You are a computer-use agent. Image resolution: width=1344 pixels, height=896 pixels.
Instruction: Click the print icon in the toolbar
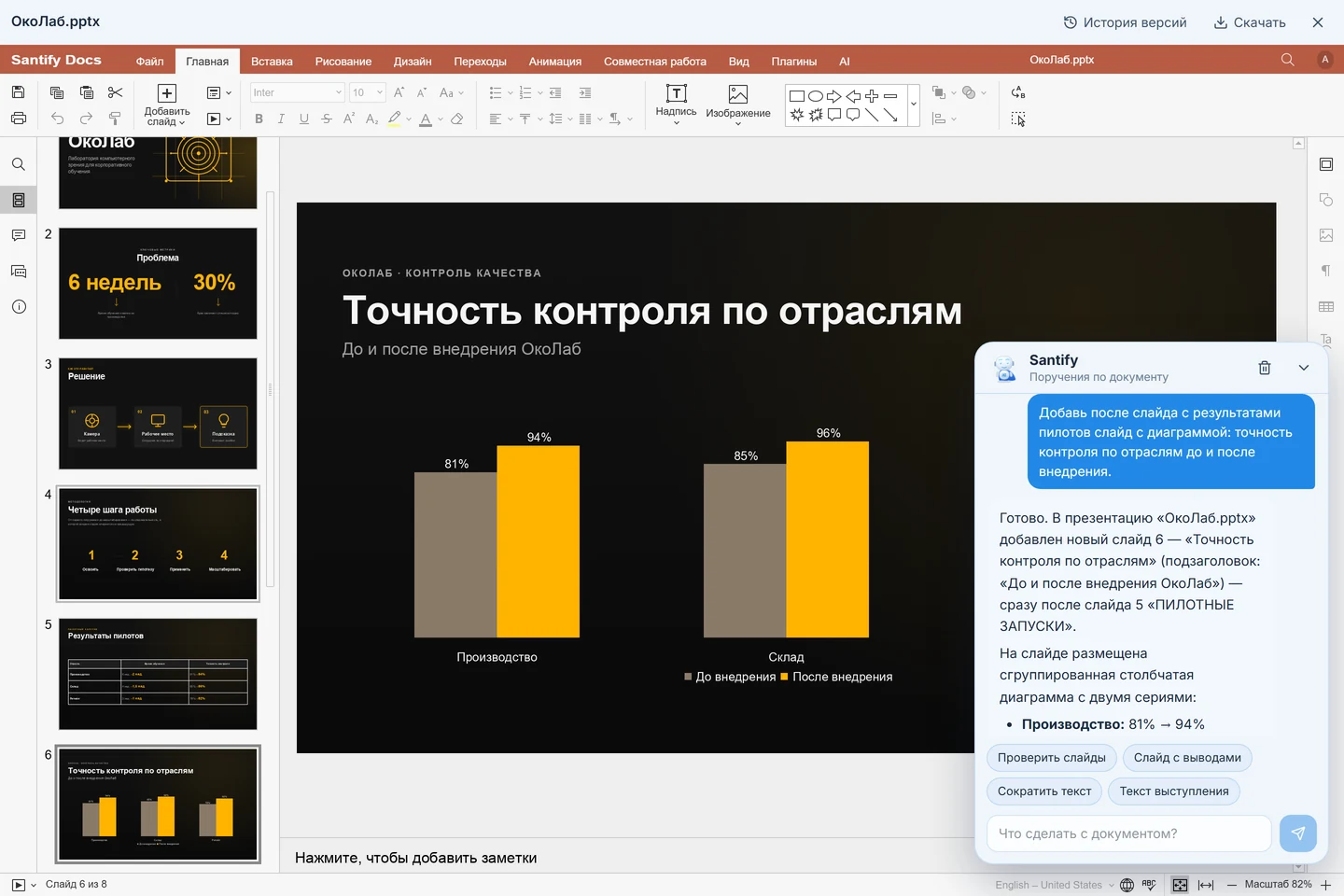point(18,119)
